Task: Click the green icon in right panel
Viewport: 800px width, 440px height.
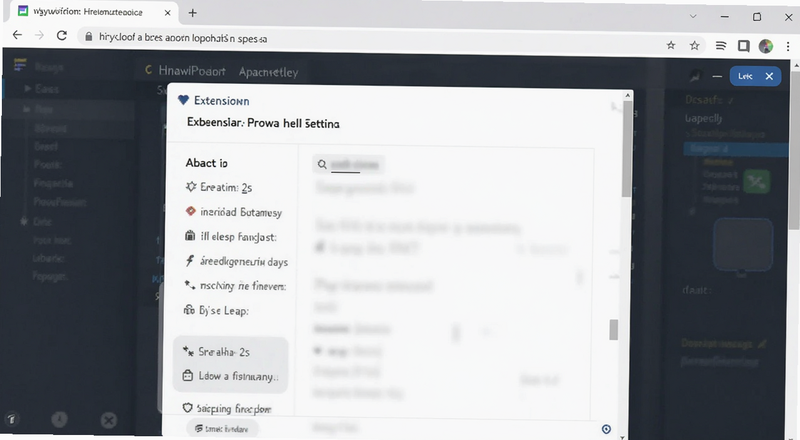Action: tap(757, 181)
